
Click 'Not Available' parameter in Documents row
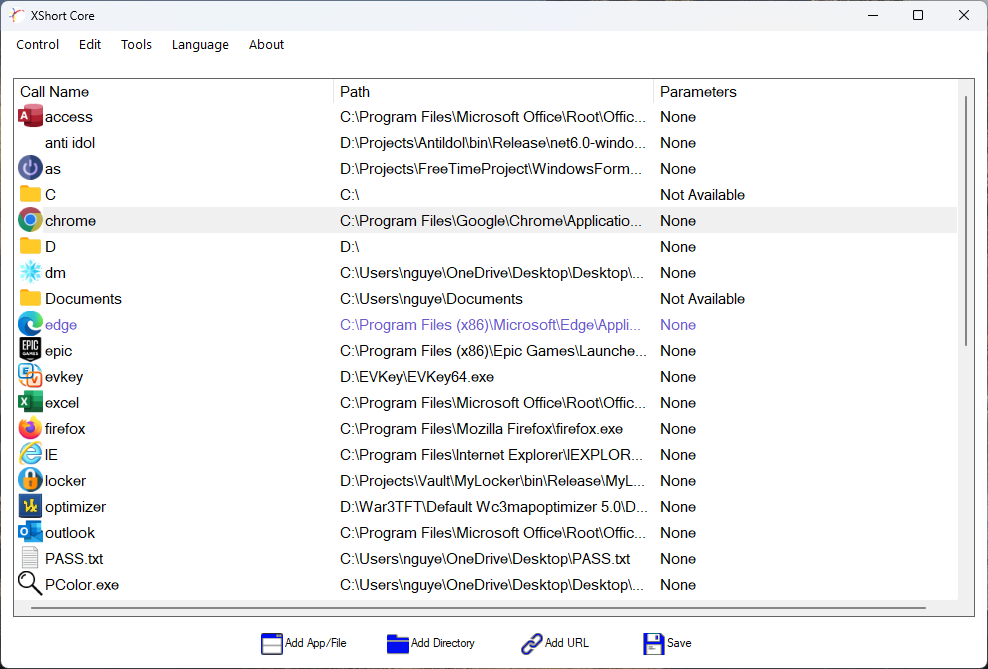click(703, 299)
